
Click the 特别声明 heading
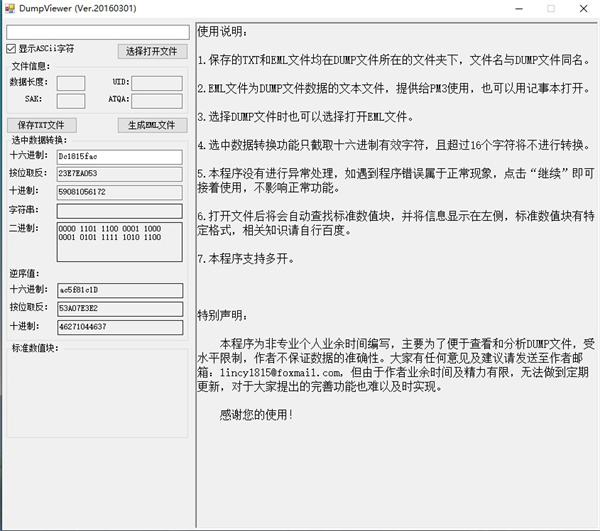coord(222,316)
